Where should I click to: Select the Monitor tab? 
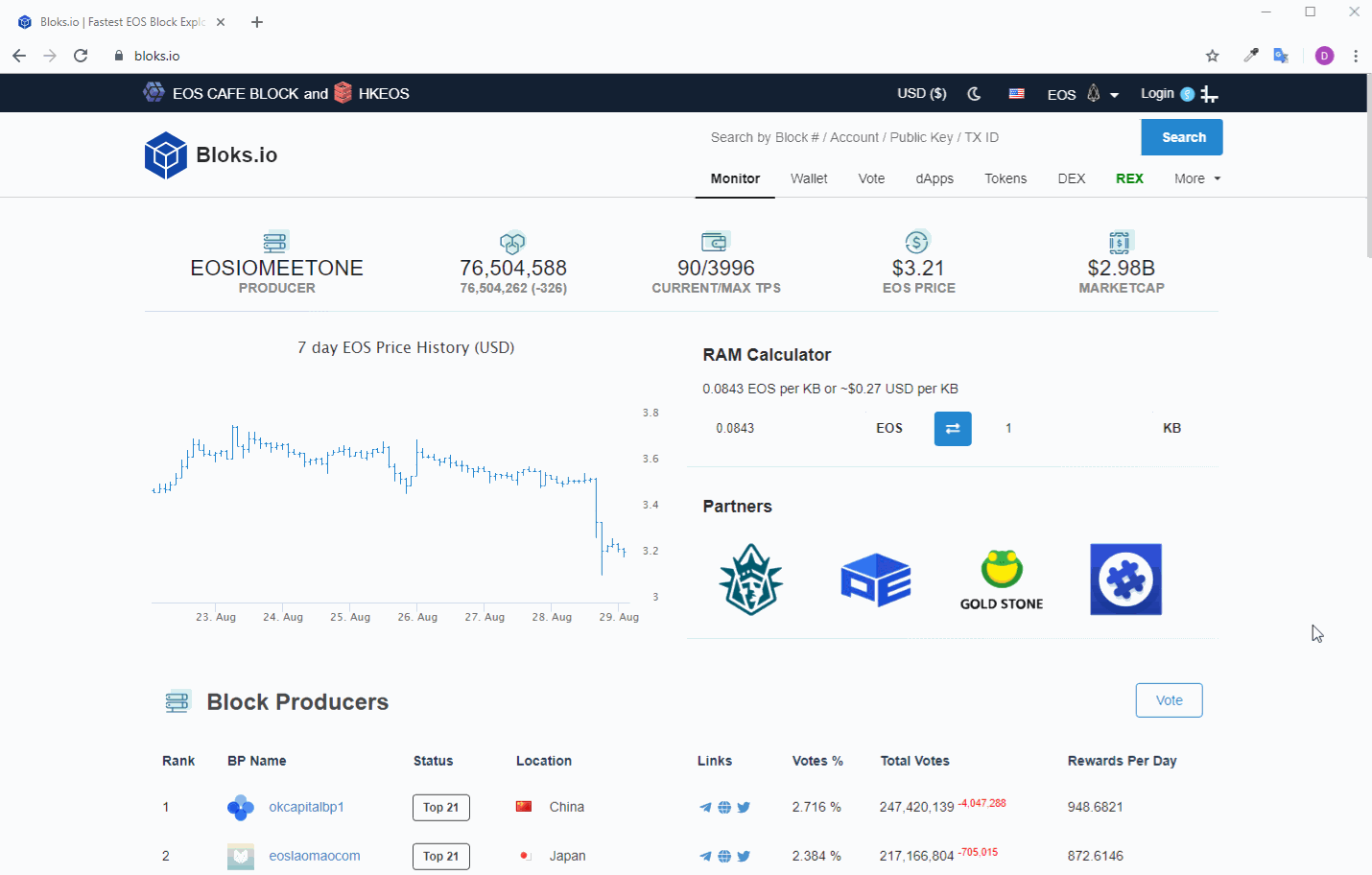pyautogui.click(x=735, y=178)
